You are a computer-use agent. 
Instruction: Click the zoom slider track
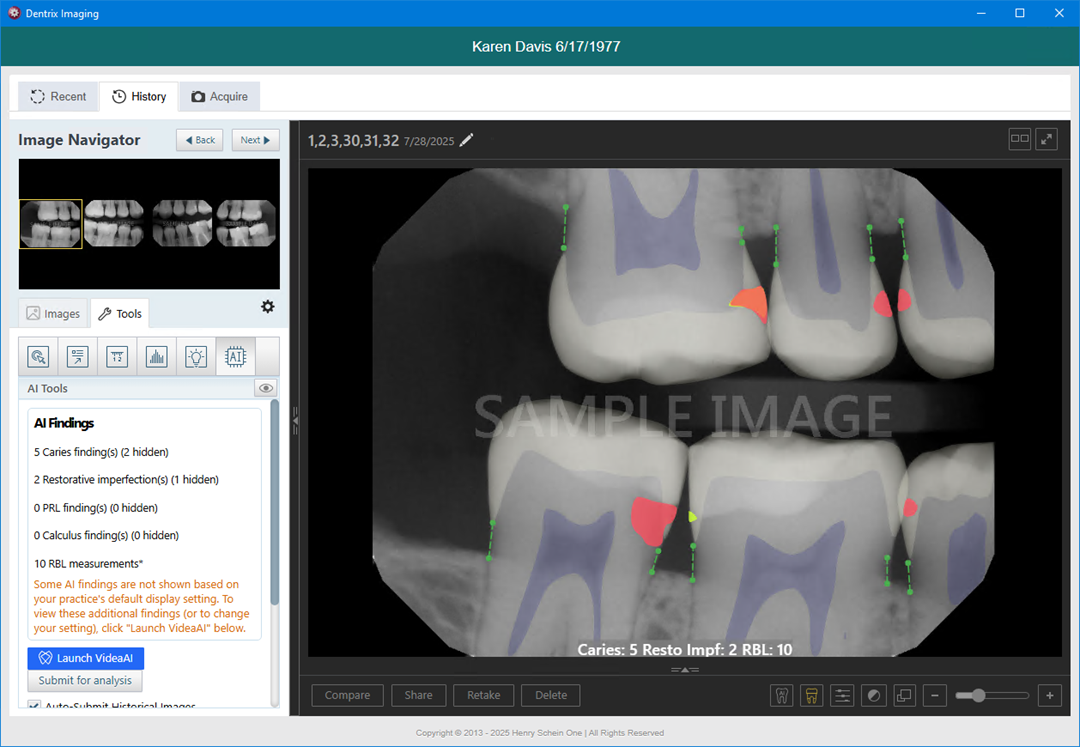point(1005,695)
